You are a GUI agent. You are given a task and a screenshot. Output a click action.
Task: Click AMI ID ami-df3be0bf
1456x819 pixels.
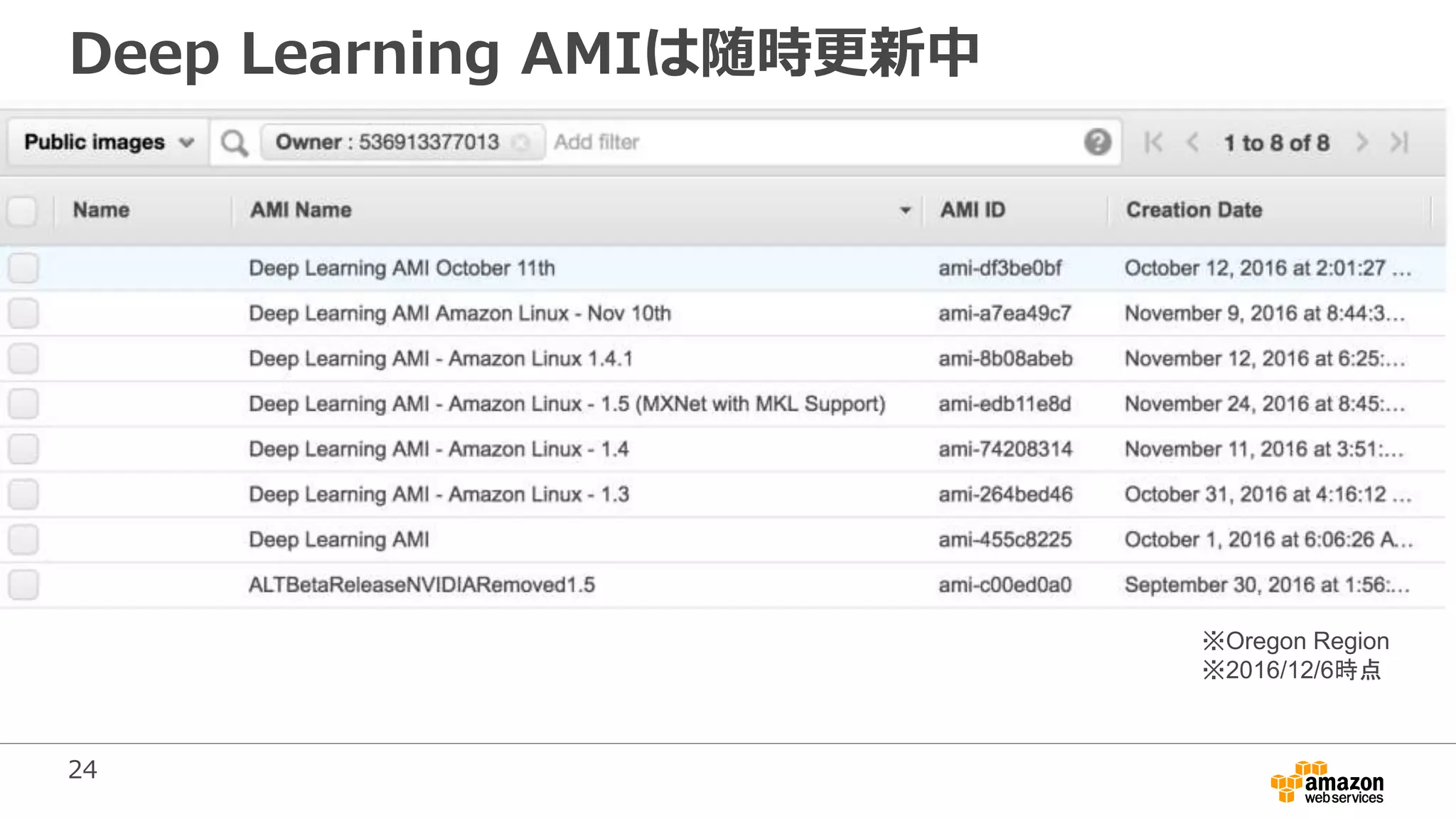pyautogui.click(x=1000, y=269)
